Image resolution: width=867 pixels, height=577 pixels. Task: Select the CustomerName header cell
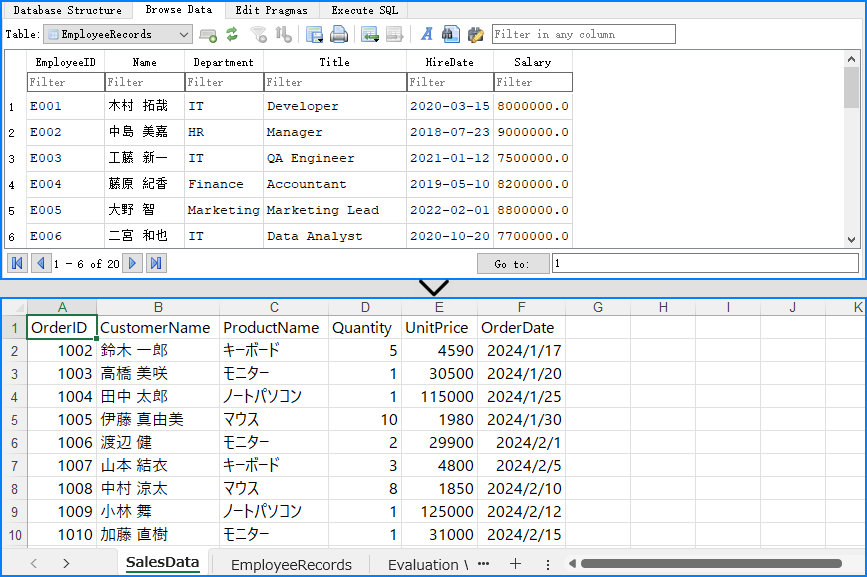158,327
